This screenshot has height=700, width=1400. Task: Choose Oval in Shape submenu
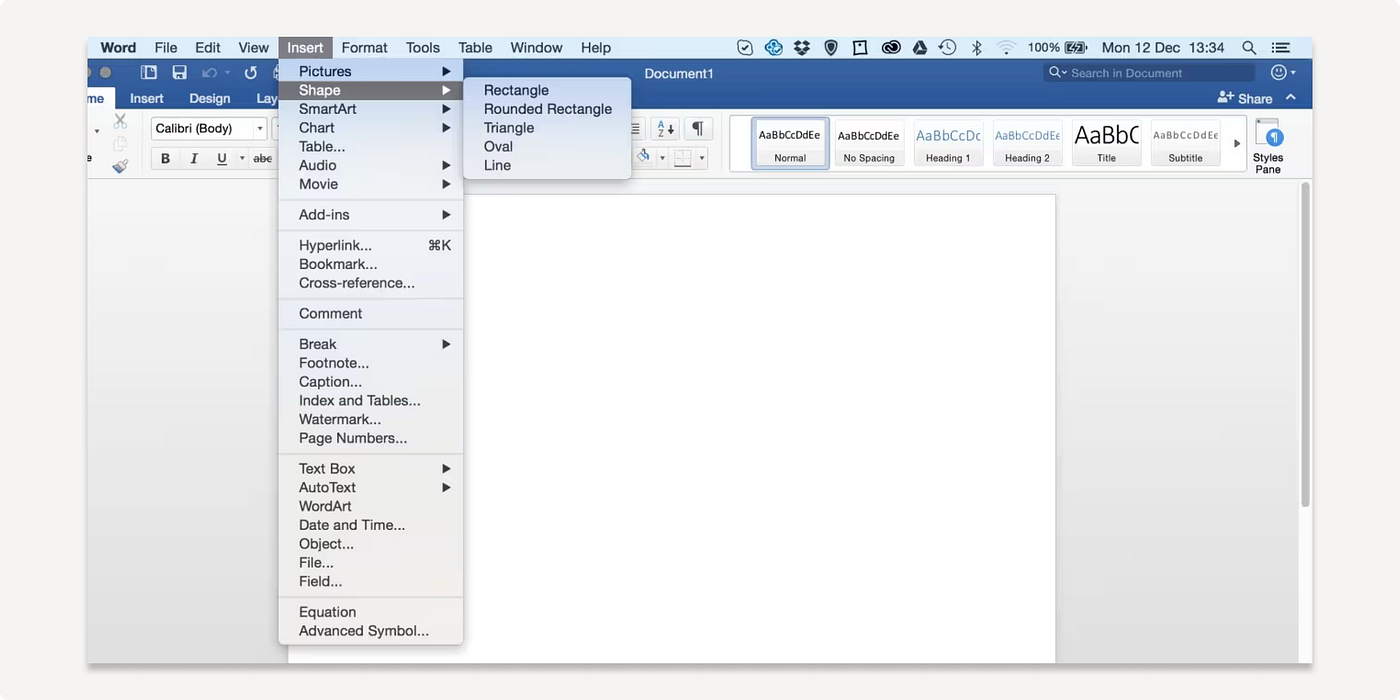point(547,146)
